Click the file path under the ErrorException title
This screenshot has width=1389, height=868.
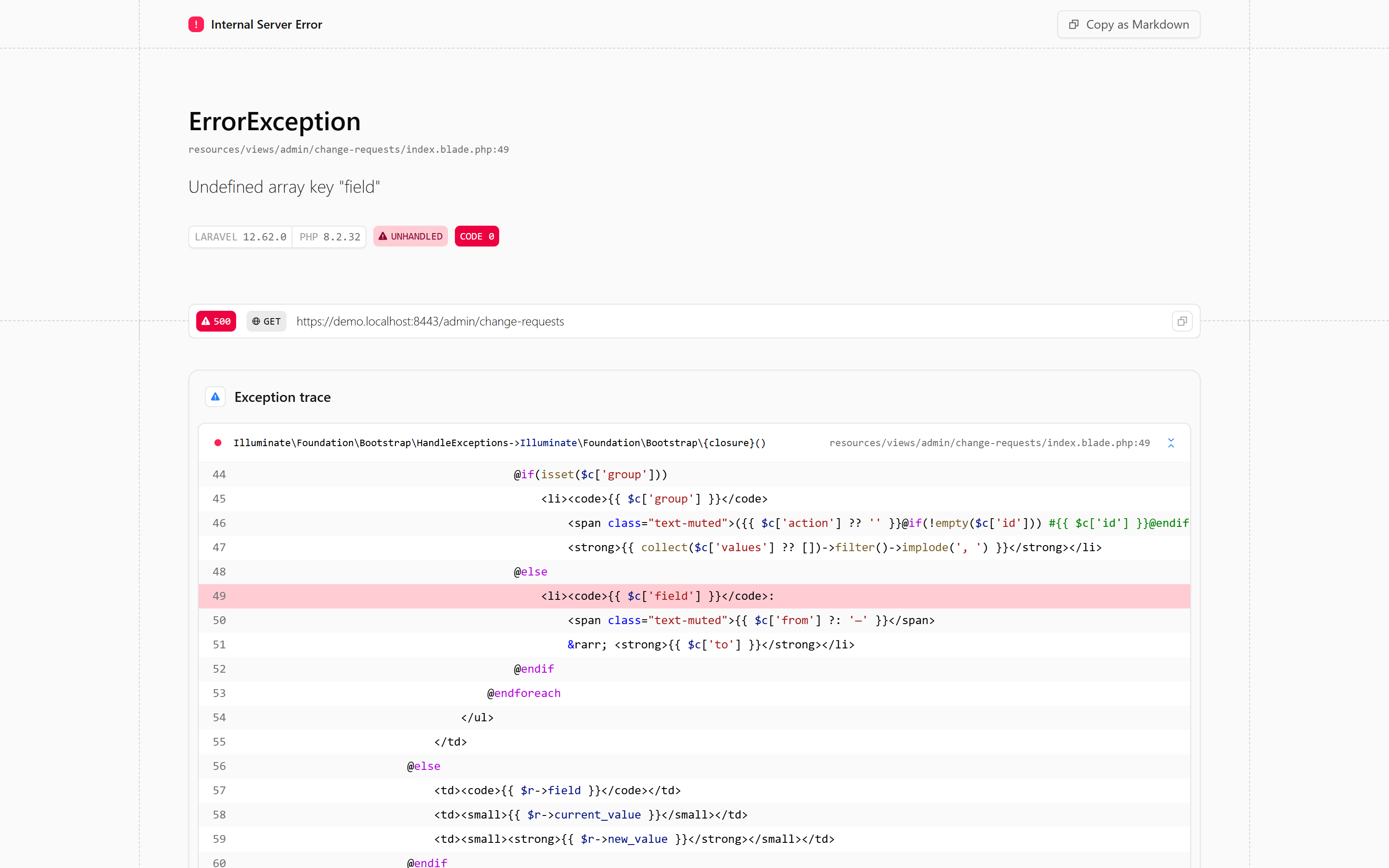[x=349, y=149]
